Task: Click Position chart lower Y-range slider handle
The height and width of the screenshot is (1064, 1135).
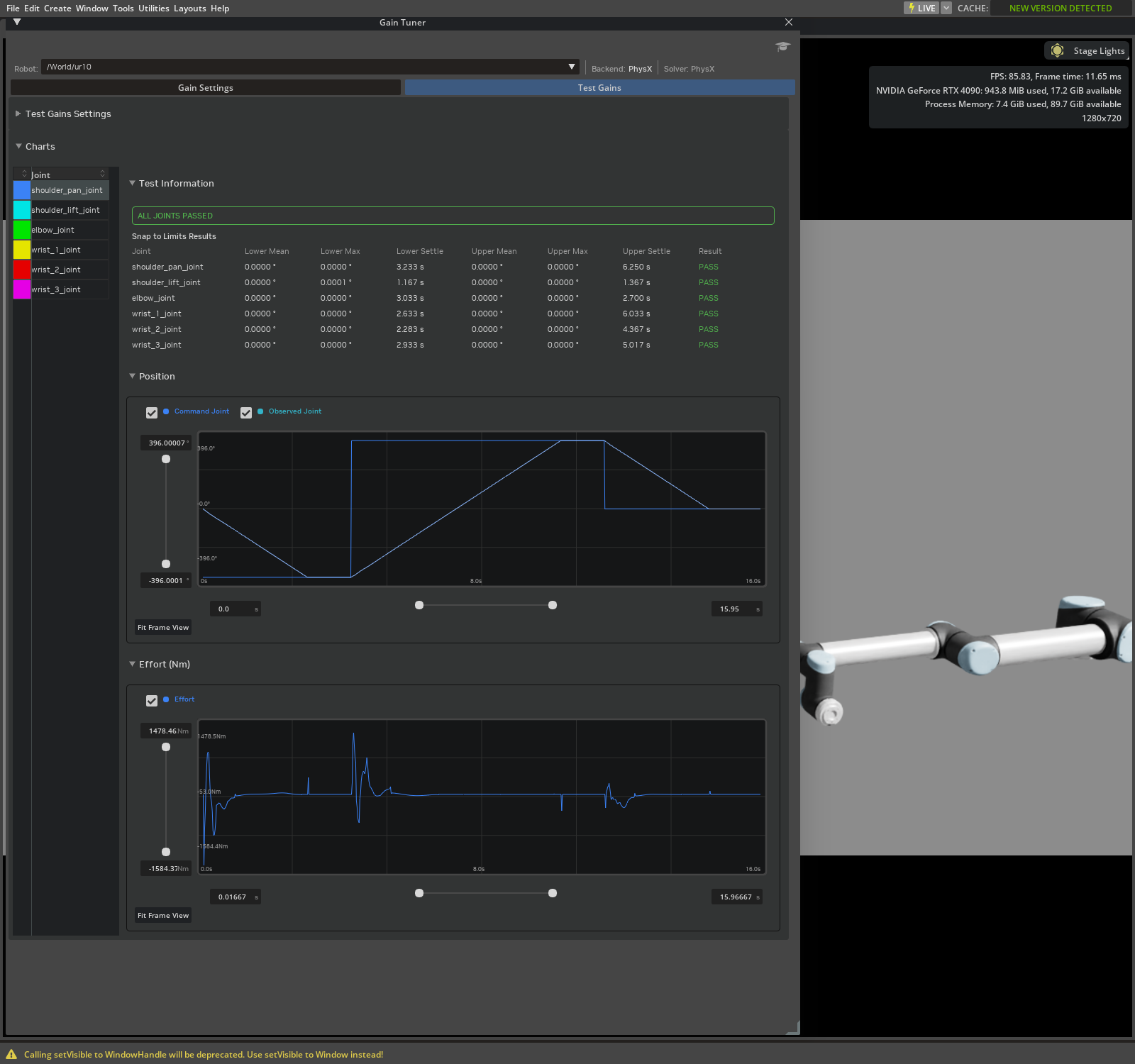Action: click(x=166, y=564)
